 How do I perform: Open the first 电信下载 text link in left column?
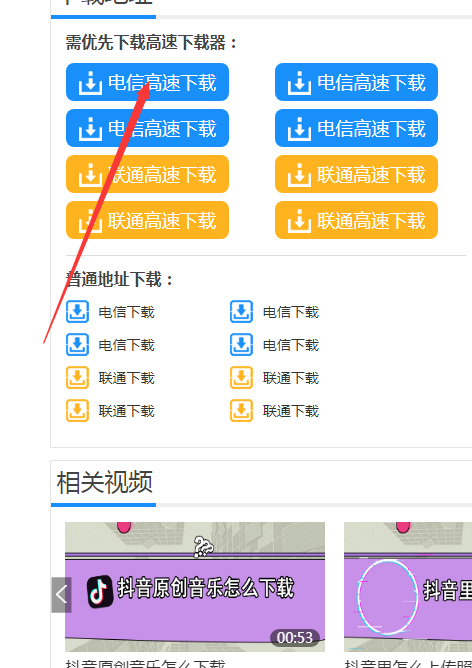pos(127,312)
